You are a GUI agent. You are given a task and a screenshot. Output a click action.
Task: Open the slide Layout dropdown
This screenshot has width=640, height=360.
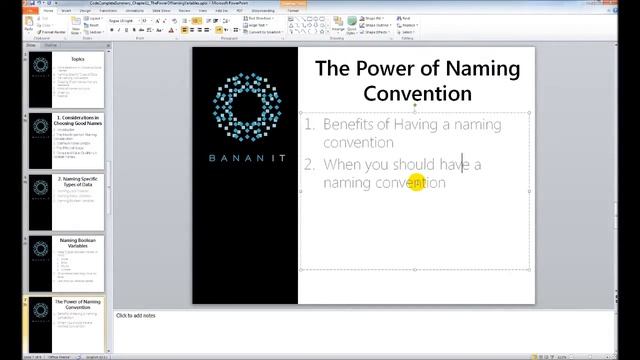click(93, 18)
